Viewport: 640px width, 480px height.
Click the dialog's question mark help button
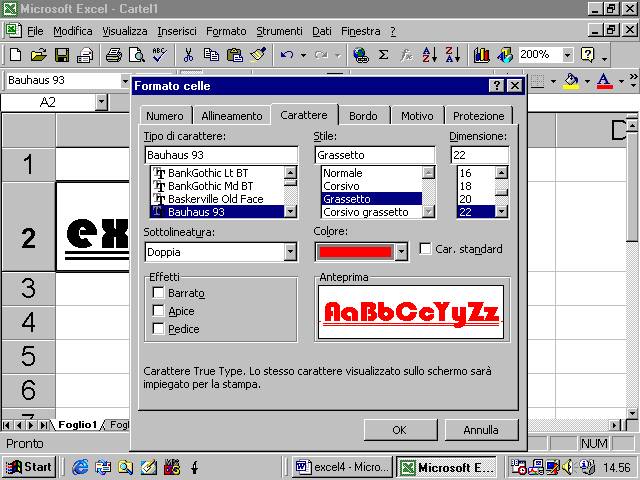496,86
